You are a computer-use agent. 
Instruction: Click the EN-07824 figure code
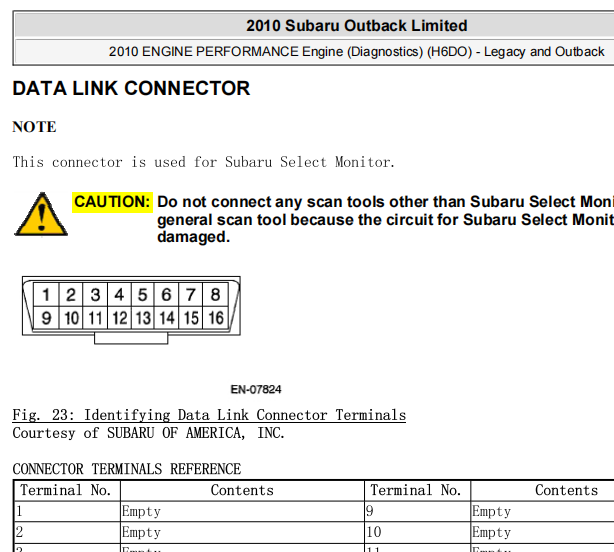256,390
